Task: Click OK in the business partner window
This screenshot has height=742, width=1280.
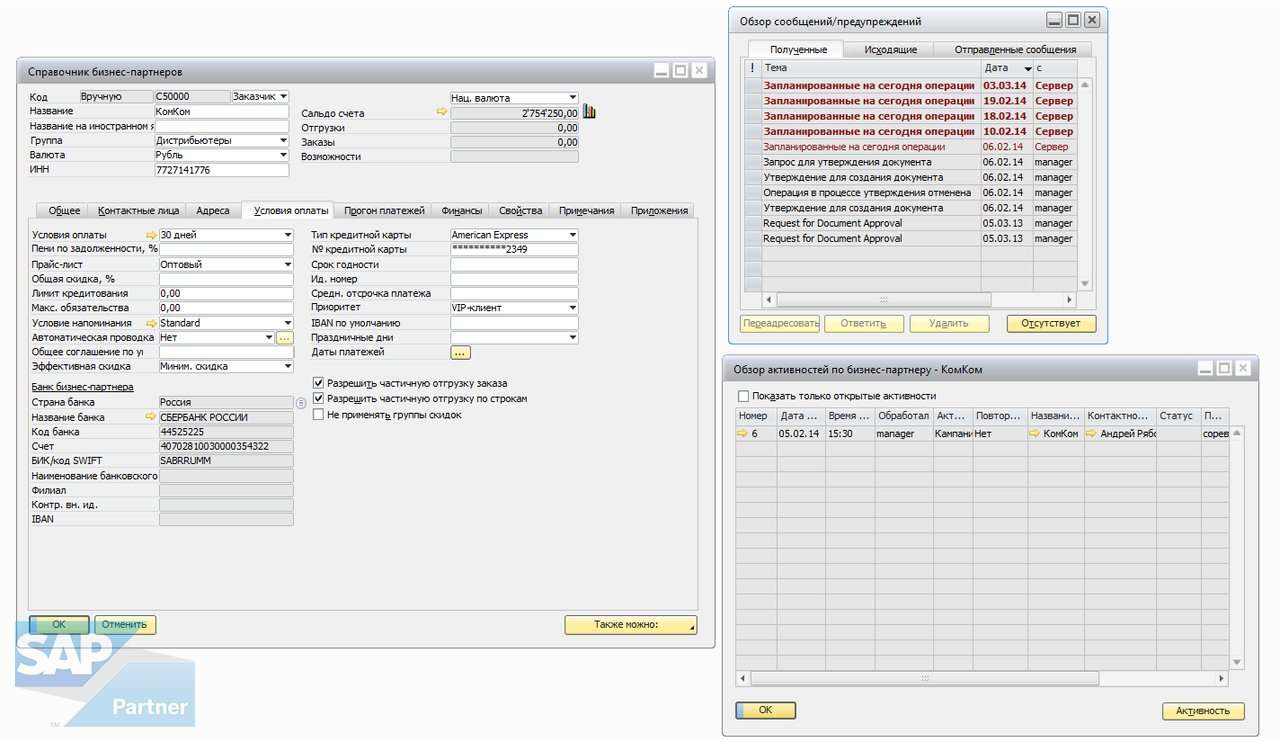Action: (59, 624)
